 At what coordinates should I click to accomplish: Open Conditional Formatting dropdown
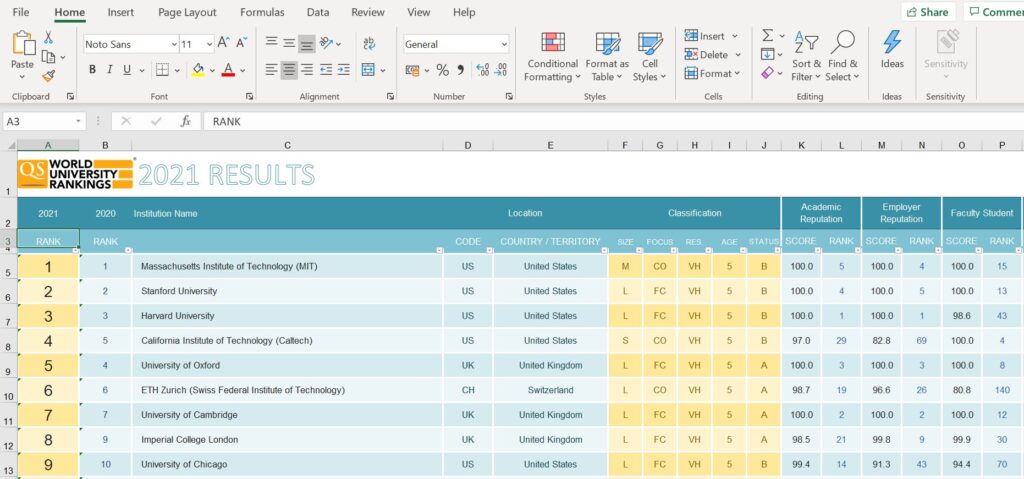pyautogui.click(x=552, y=57)
